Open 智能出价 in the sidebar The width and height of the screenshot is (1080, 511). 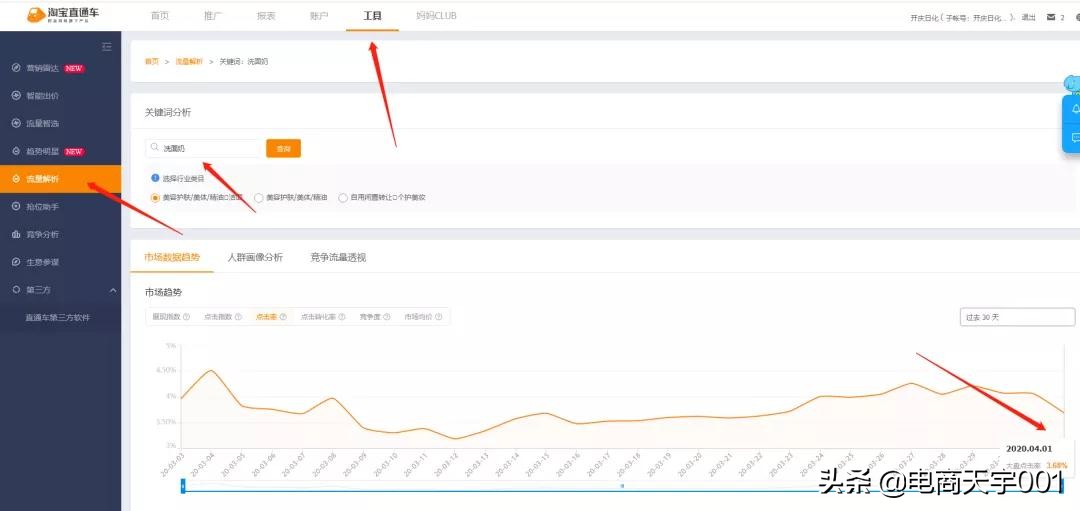pyautogui.click(x=42, y=96)
